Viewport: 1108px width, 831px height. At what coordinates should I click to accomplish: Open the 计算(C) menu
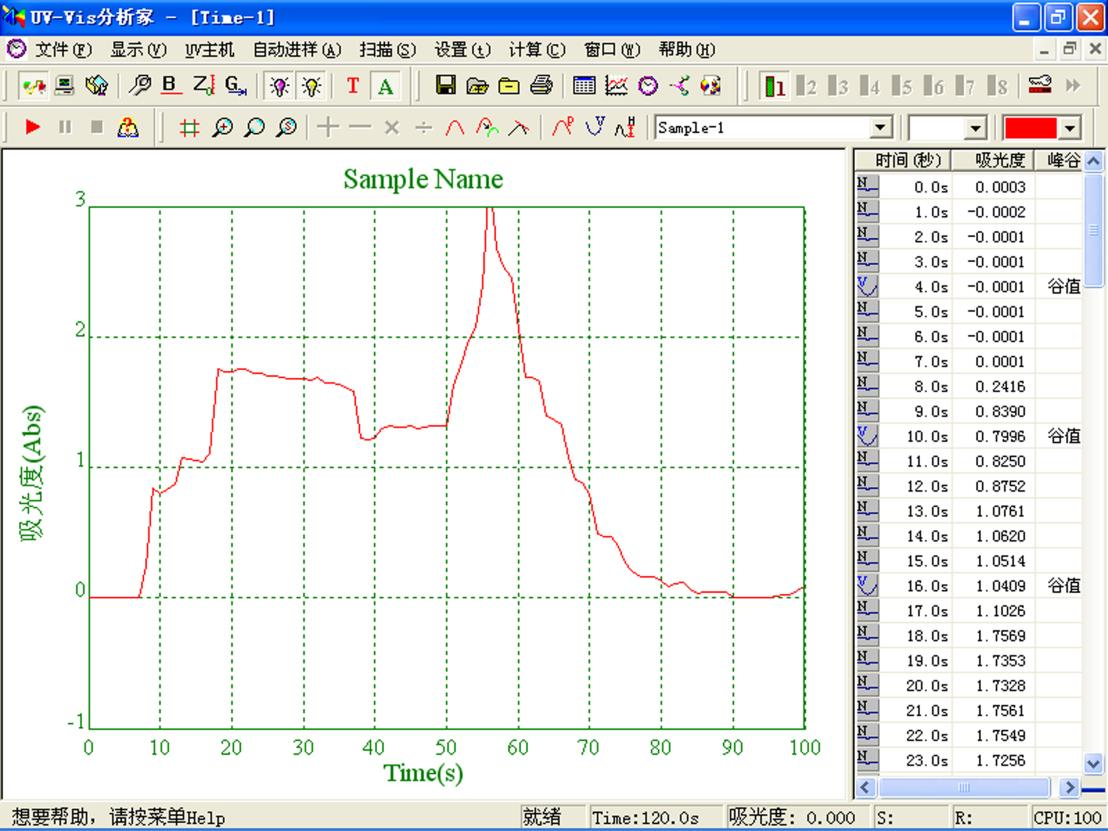tap(537, 50)
